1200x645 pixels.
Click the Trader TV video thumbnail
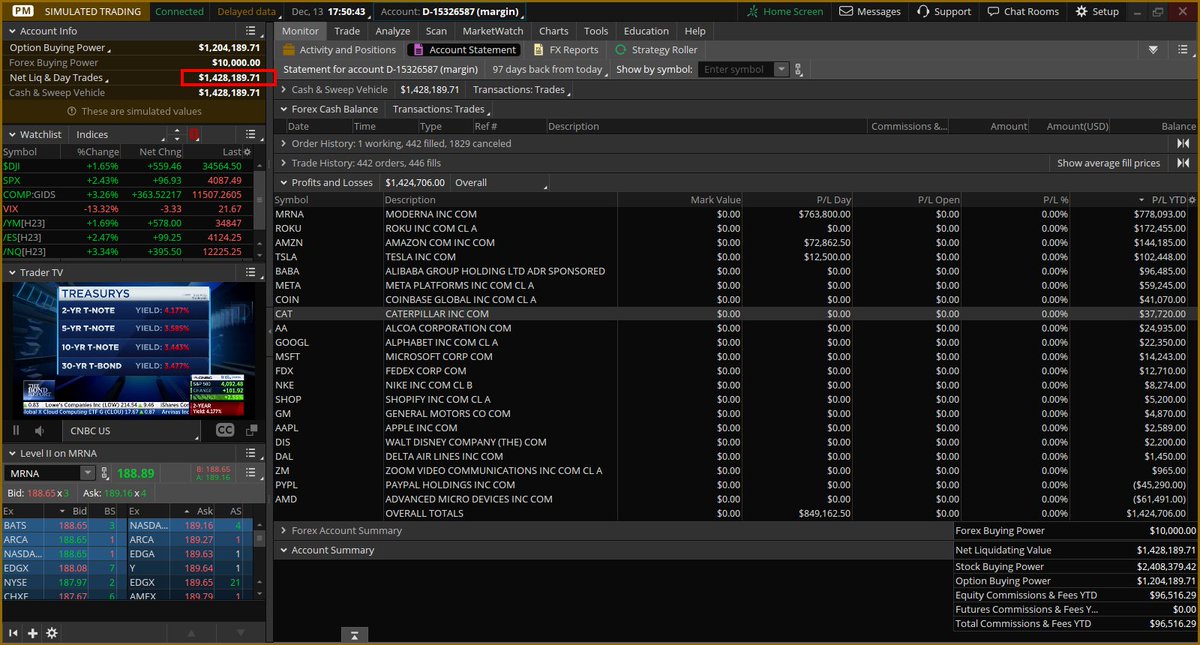pyautogui.click(x=132, y=350)
